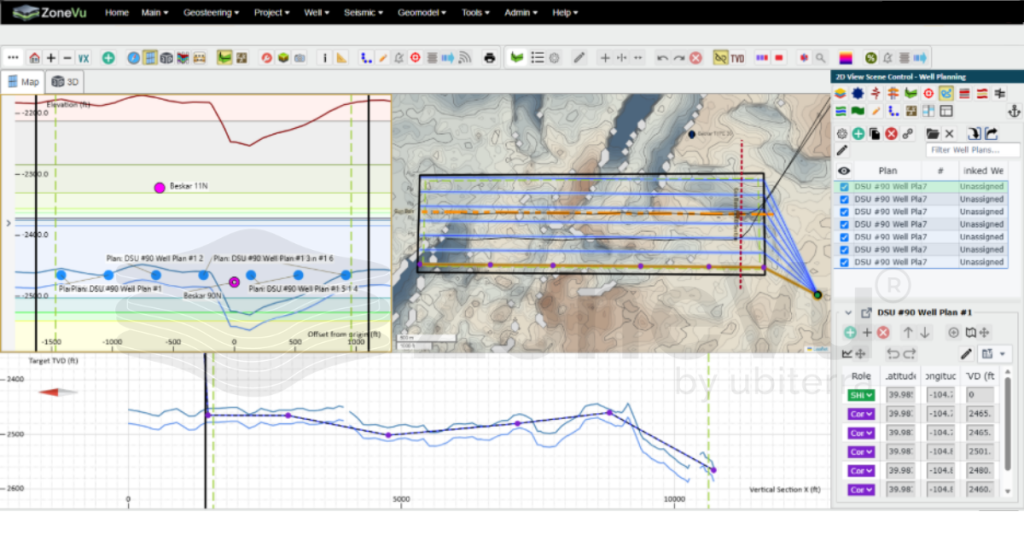Uncheck the seventh DSU #90 Well Plan row
1024x535 pixels.
(x=844, y=263)
